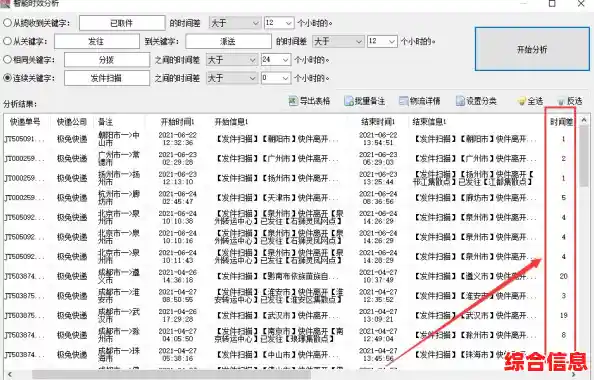Click 全选 select all
Screen dimensions: 594x380
pos(530,101)
